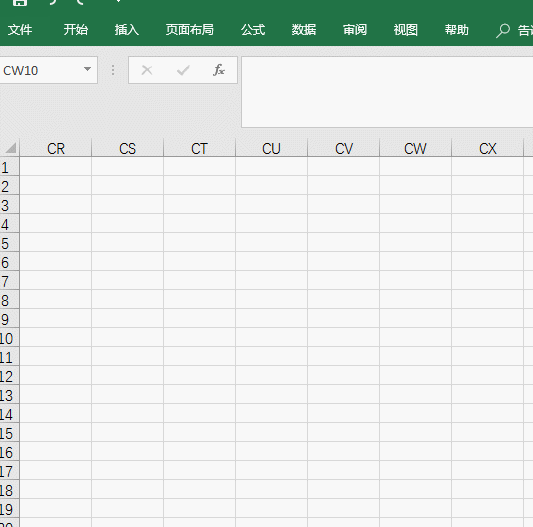Click the Insert Function fx icon

219,70
